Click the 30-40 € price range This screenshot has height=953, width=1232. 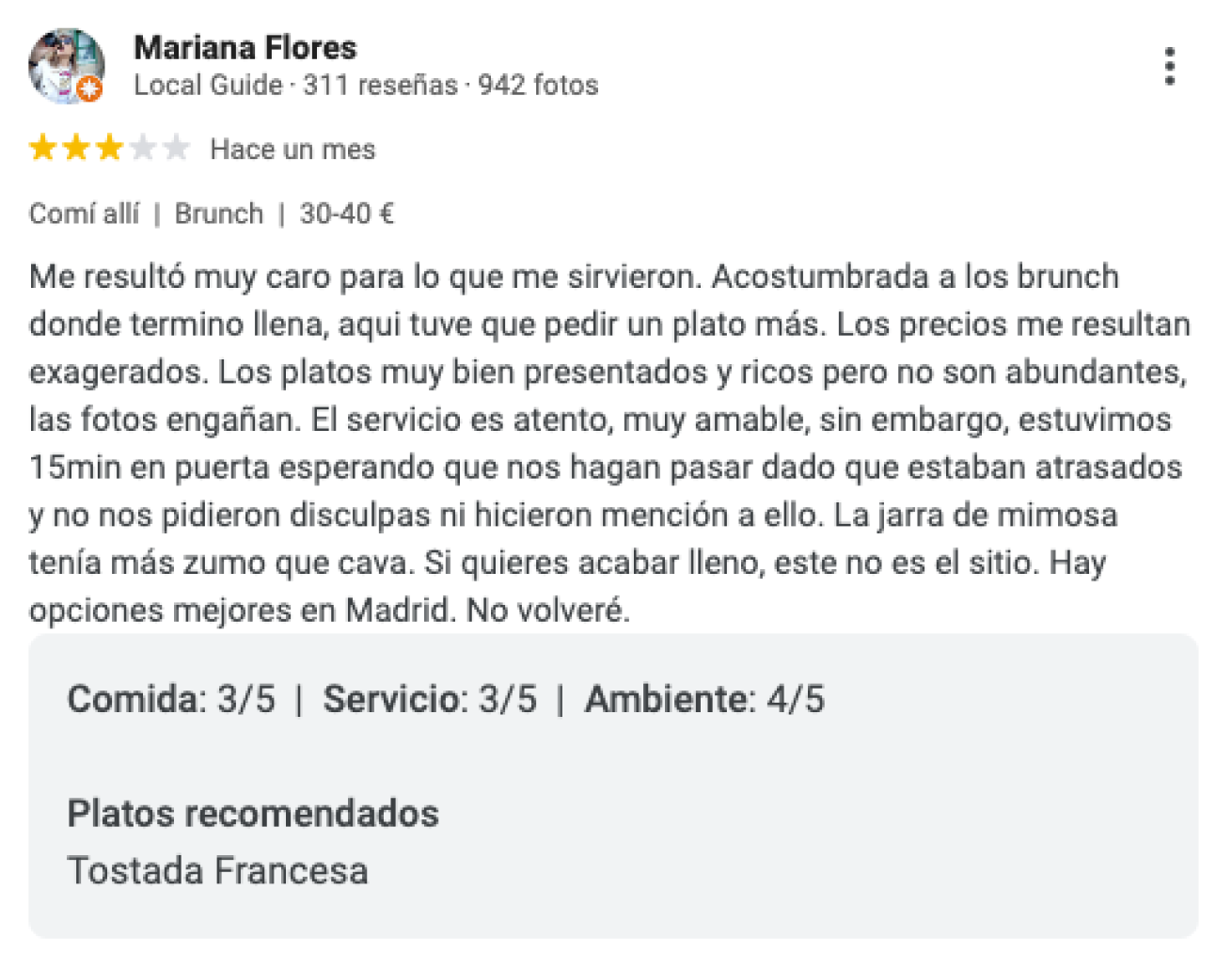point(347,214)
